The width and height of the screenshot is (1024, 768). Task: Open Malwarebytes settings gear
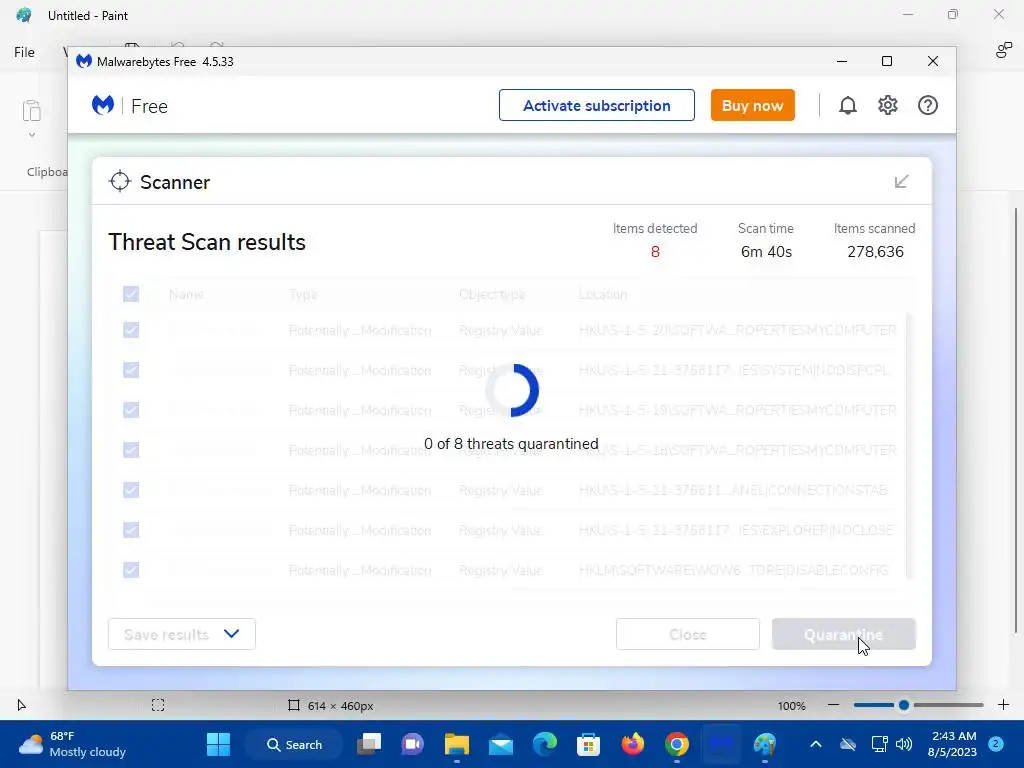[888, 105]
